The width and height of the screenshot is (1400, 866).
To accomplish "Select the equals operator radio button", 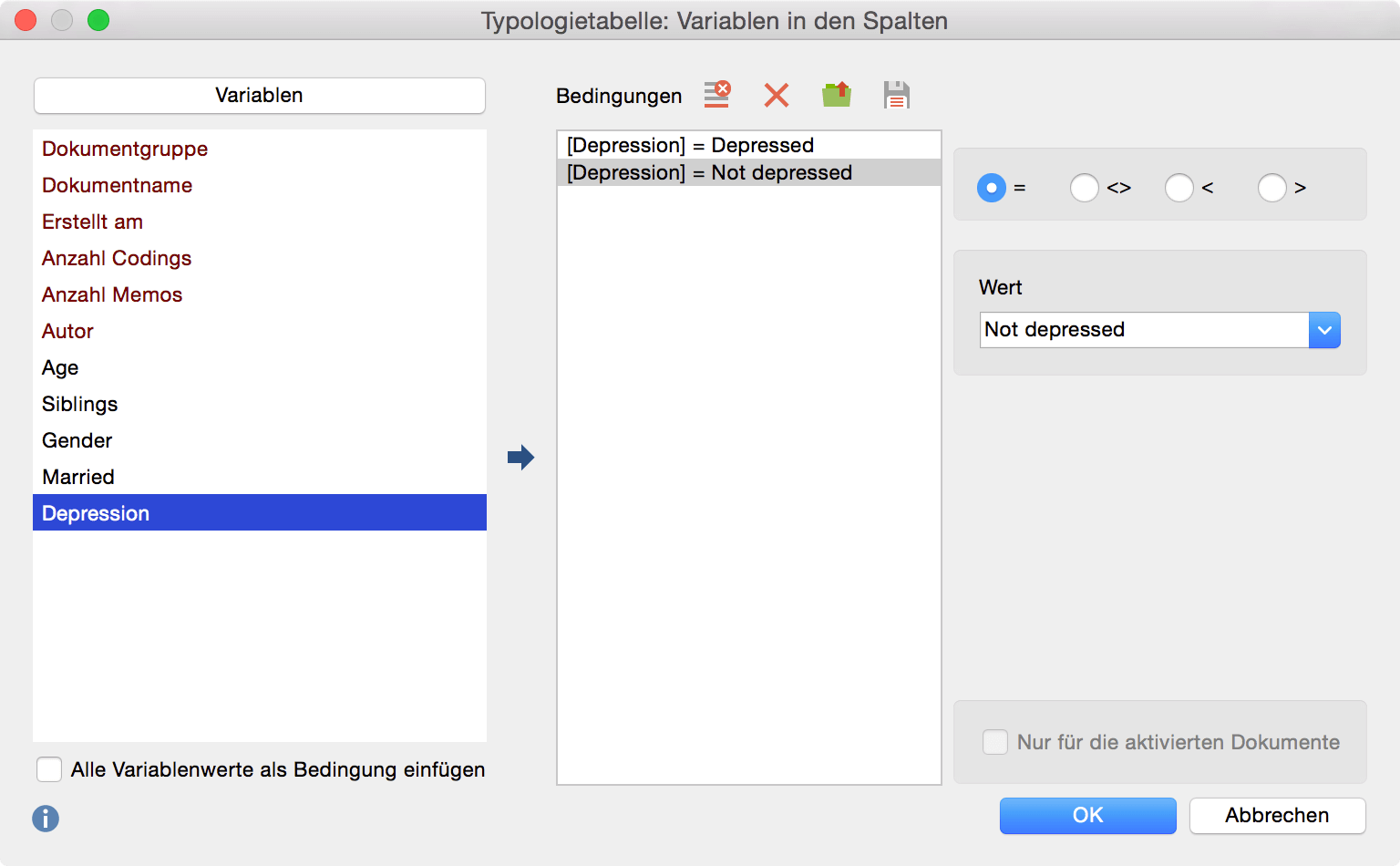I will 992,188.
